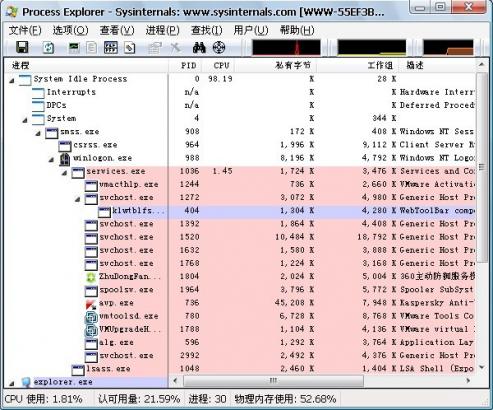This screenshot has height=410, width=493.
Task: Click the '物理内存使用: 52.68%' status entry
Action: tap(285, 399)
